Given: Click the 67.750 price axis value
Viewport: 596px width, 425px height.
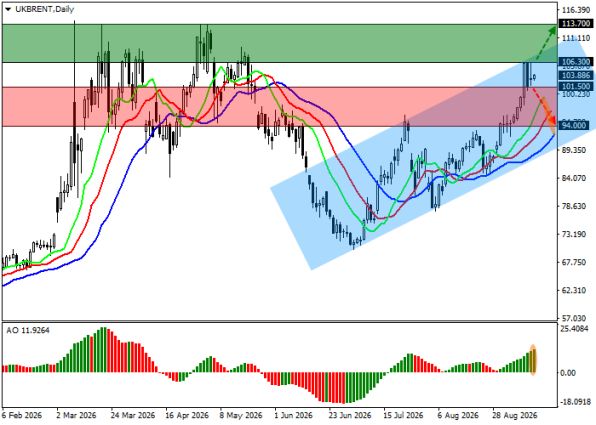Looking at the screenshot, I should coord(574,262).
